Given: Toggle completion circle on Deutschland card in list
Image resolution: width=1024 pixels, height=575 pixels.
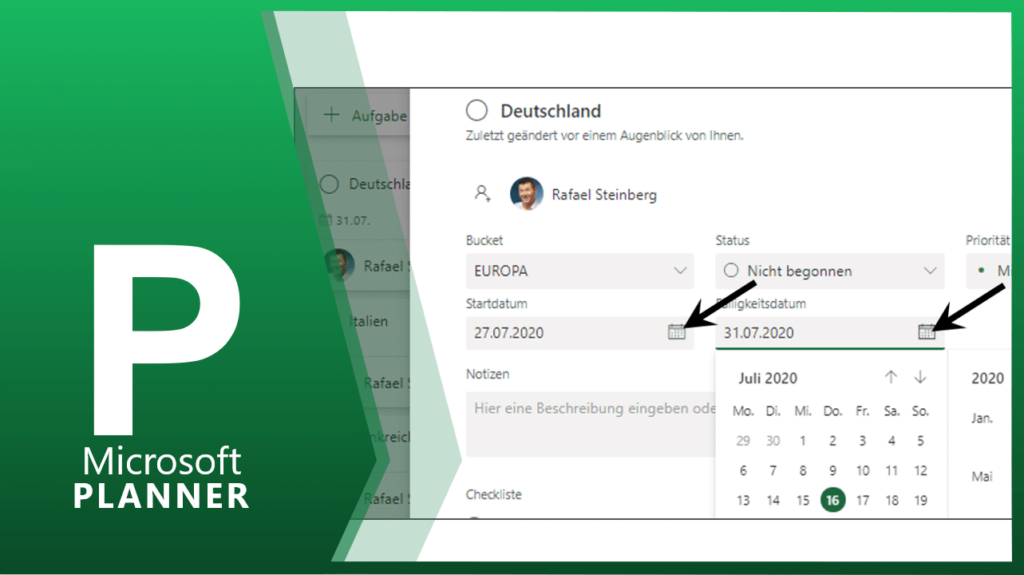Looking at the screenshot, I should click(329, 184).
